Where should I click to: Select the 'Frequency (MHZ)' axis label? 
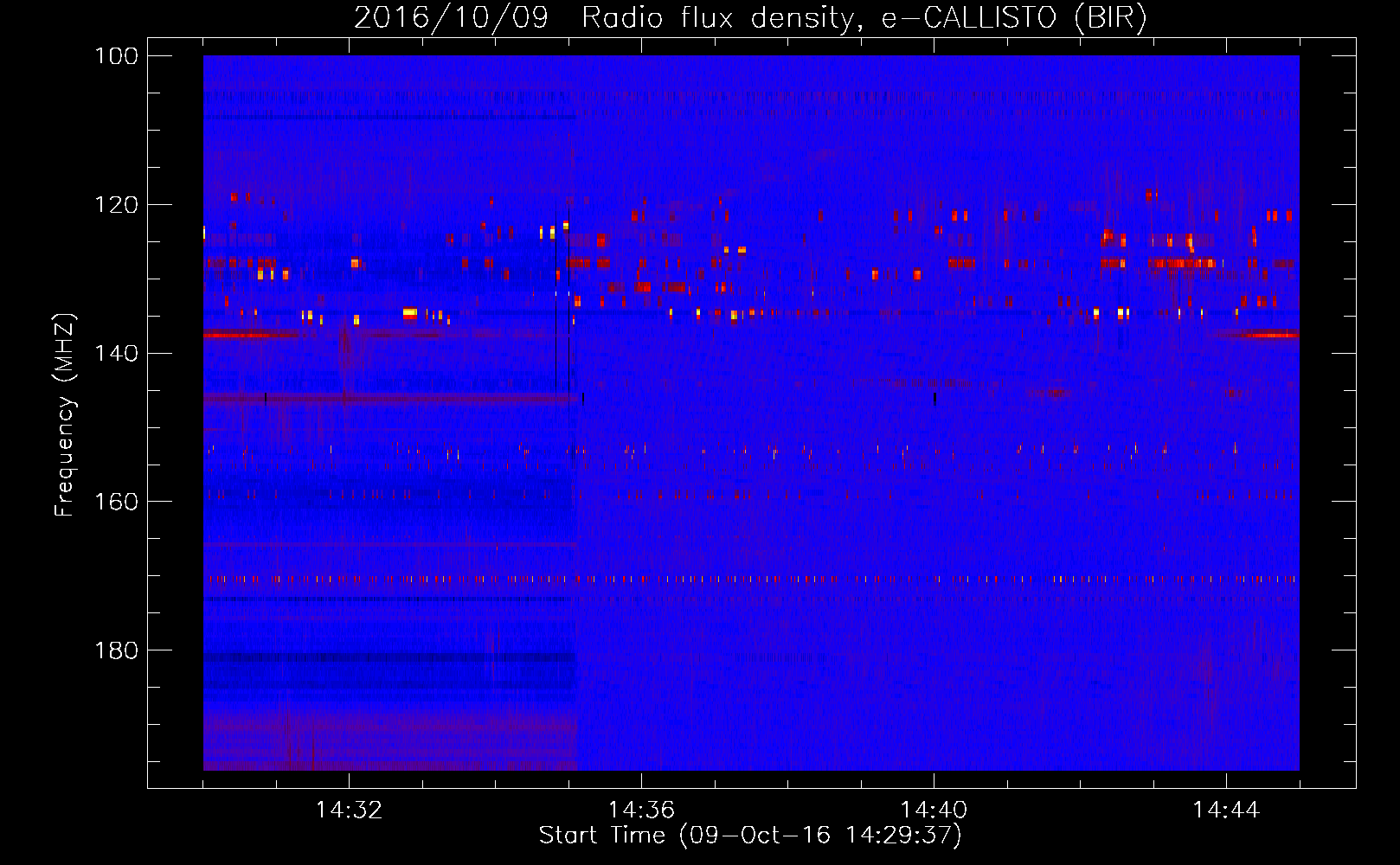click(65, 414)
